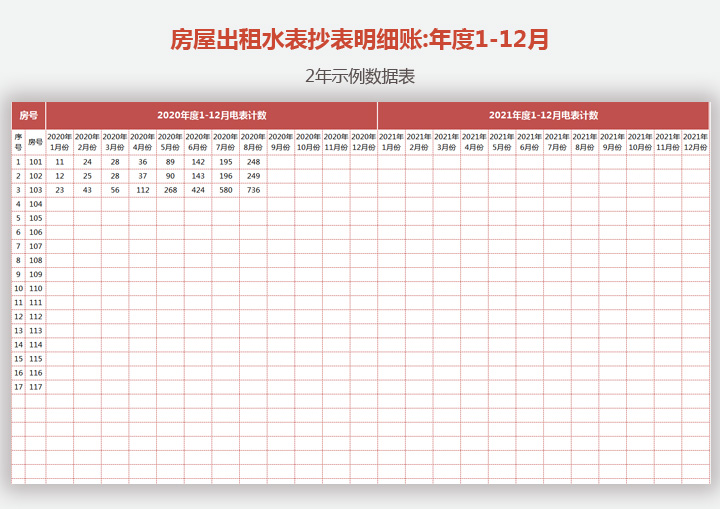Select the value 12 in room 102's row

(x=60, y=176)
